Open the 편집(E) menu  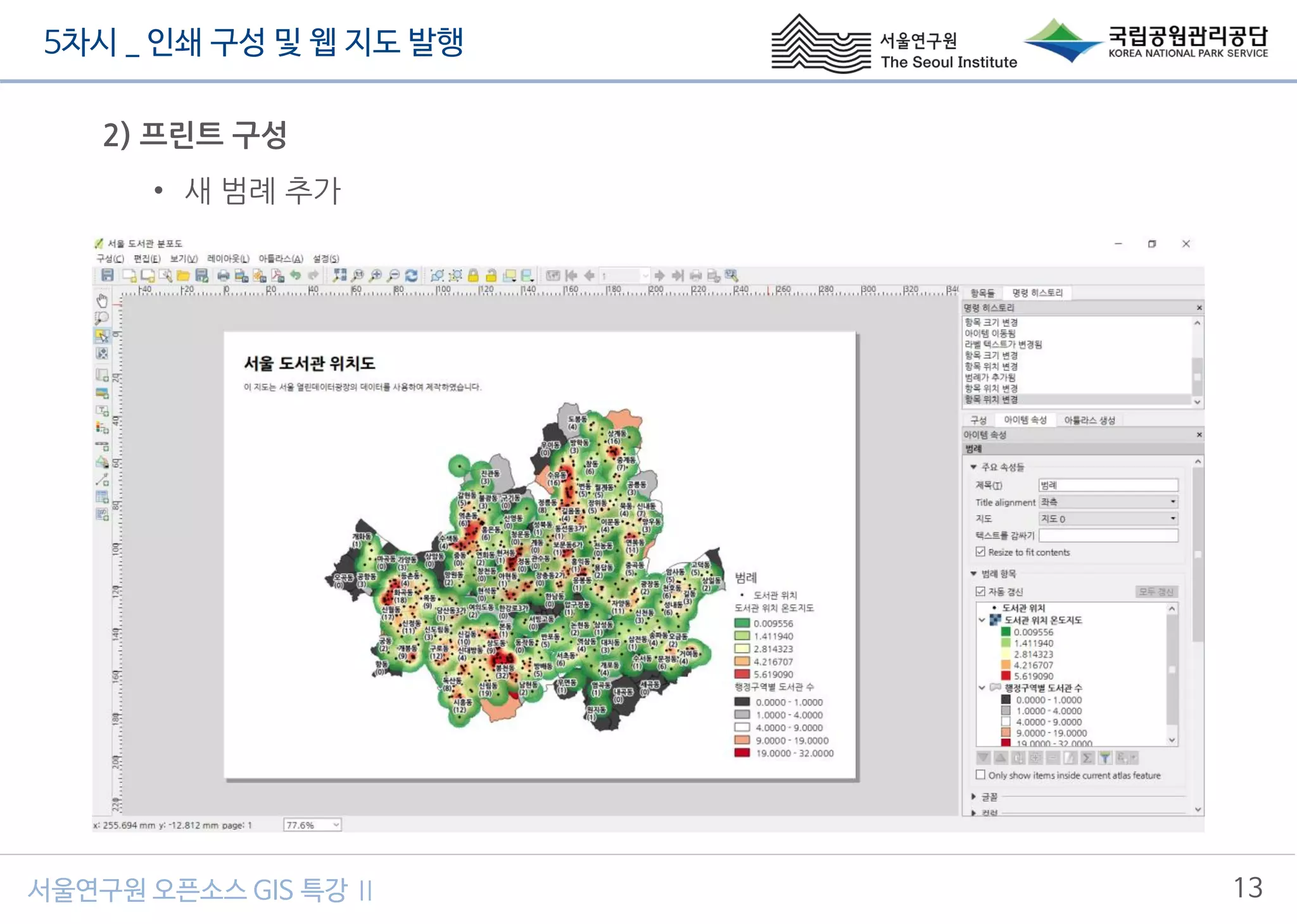(x=147, y=258)
